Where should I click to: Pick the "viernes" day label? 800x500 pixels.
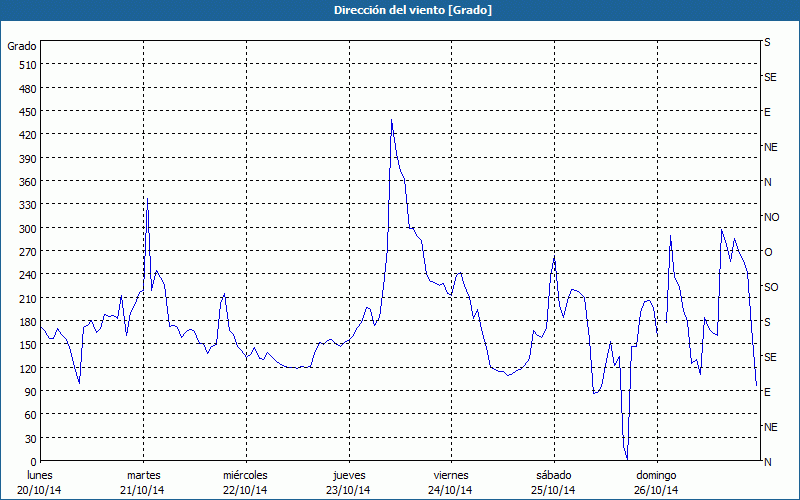[451, 474]
